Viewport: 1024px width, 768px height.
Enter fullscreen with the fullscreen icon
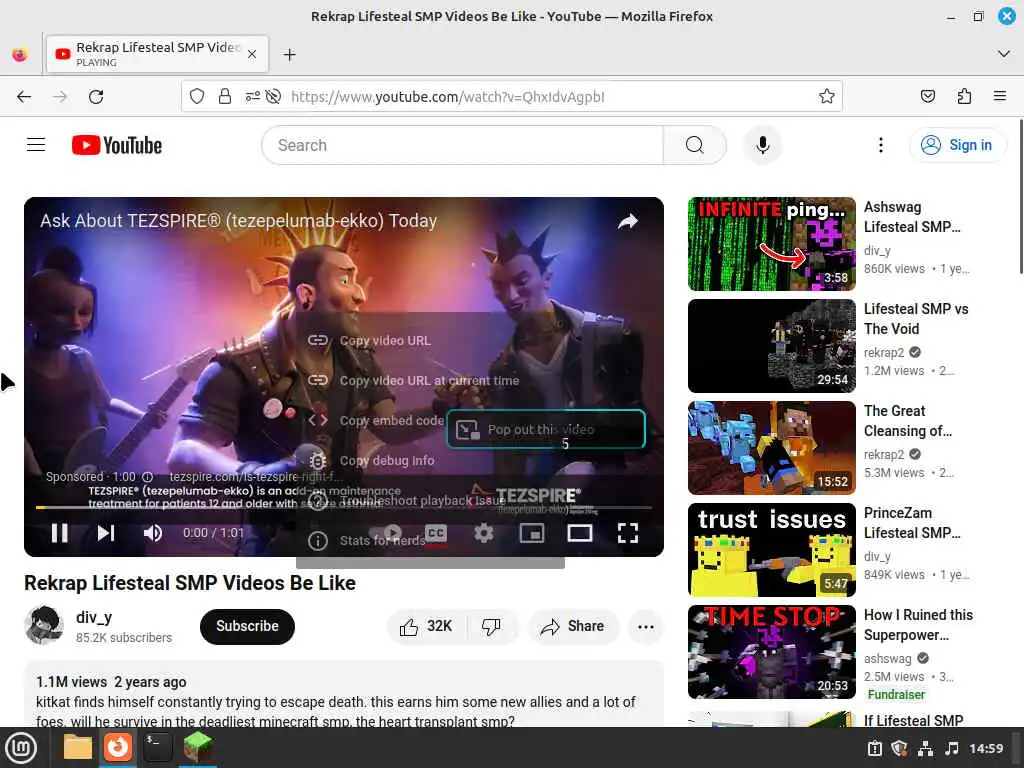pos(628,534)
